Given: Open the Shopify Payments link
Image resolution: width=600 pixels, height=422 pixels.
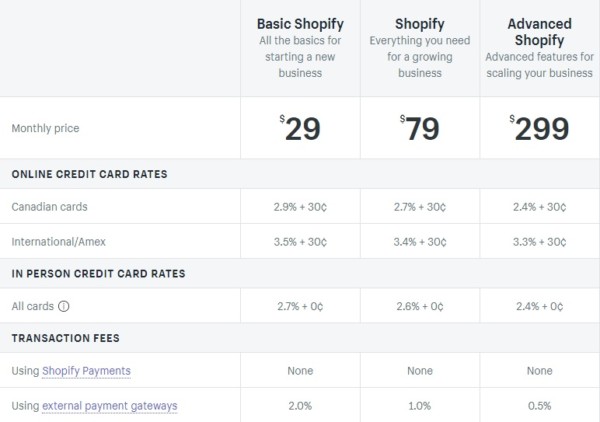Looking at the screenshot, I should [86, 371].
